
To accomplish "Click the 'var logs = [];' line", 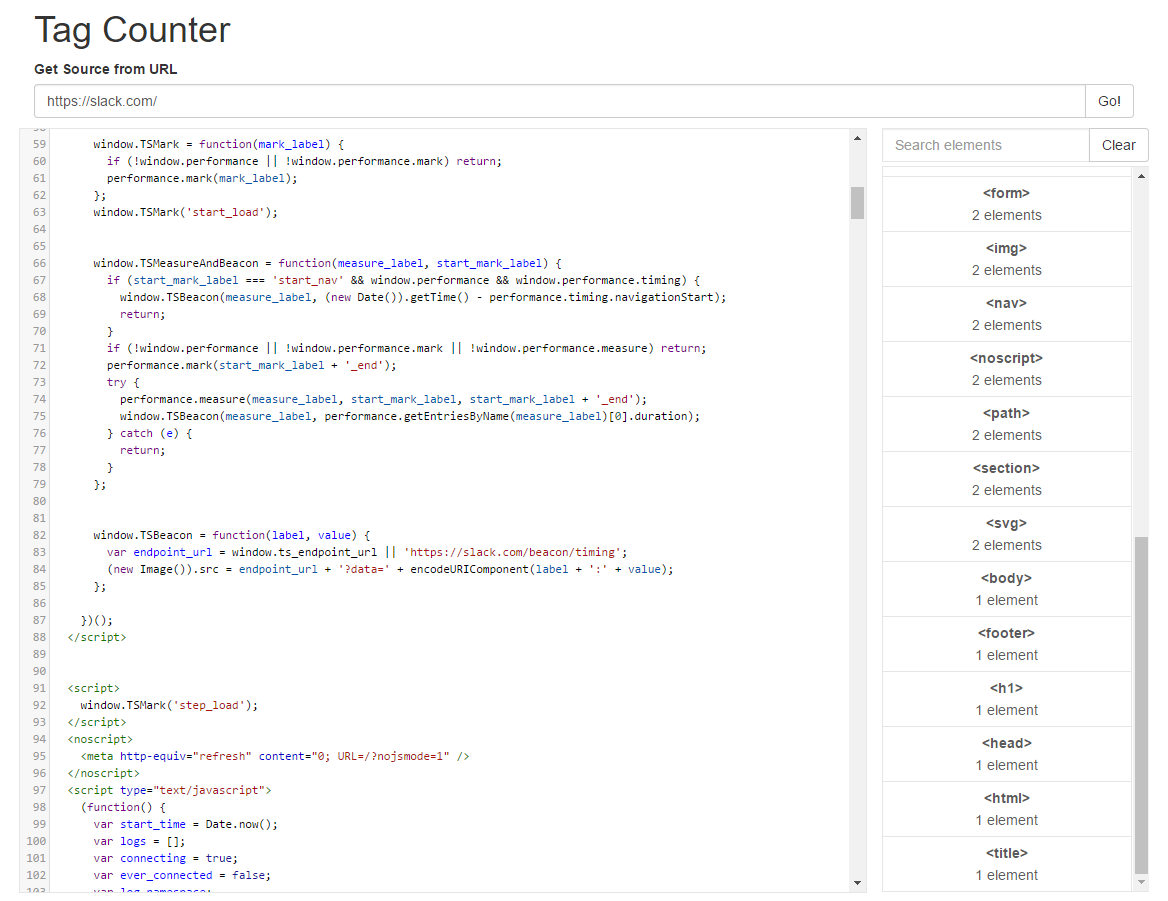I will click(139, 841).
